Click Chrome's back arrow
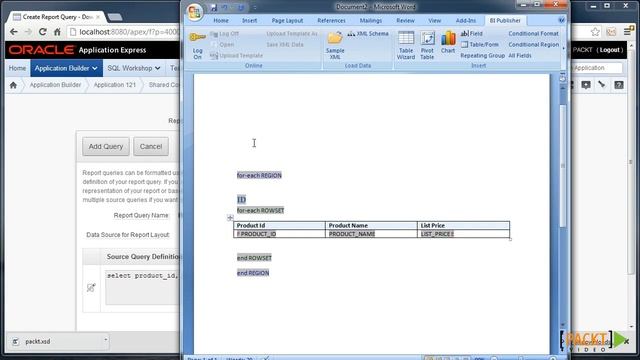 14,32
